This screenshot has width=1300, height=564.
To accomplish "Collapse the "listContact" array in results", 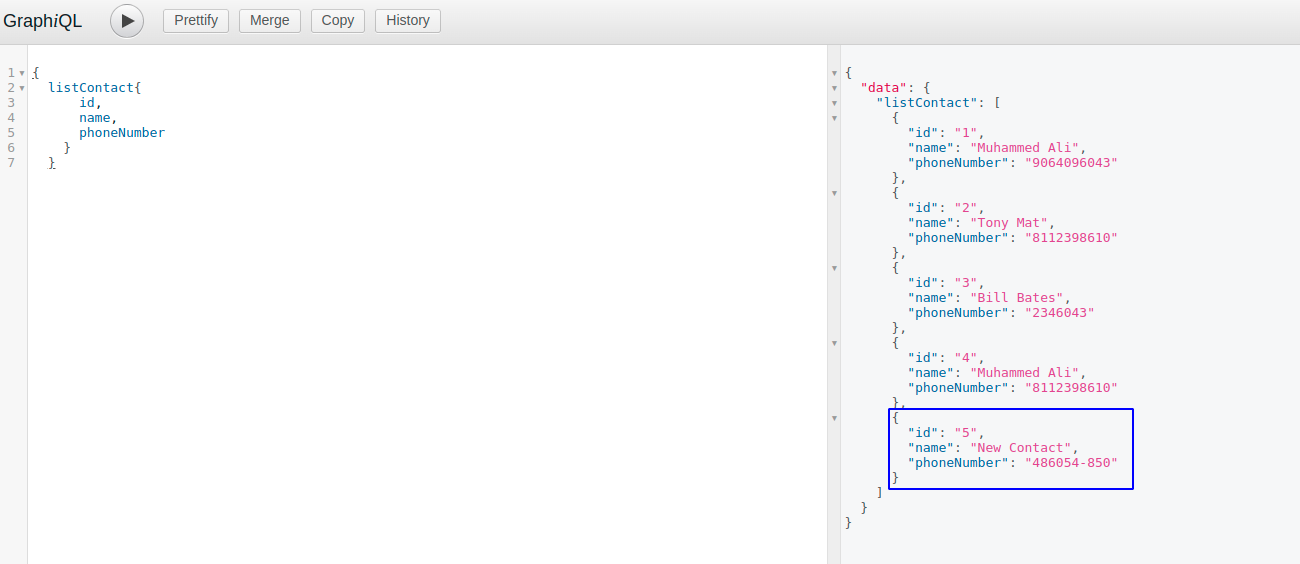I will pyautogui.click(x=834, y=103).
